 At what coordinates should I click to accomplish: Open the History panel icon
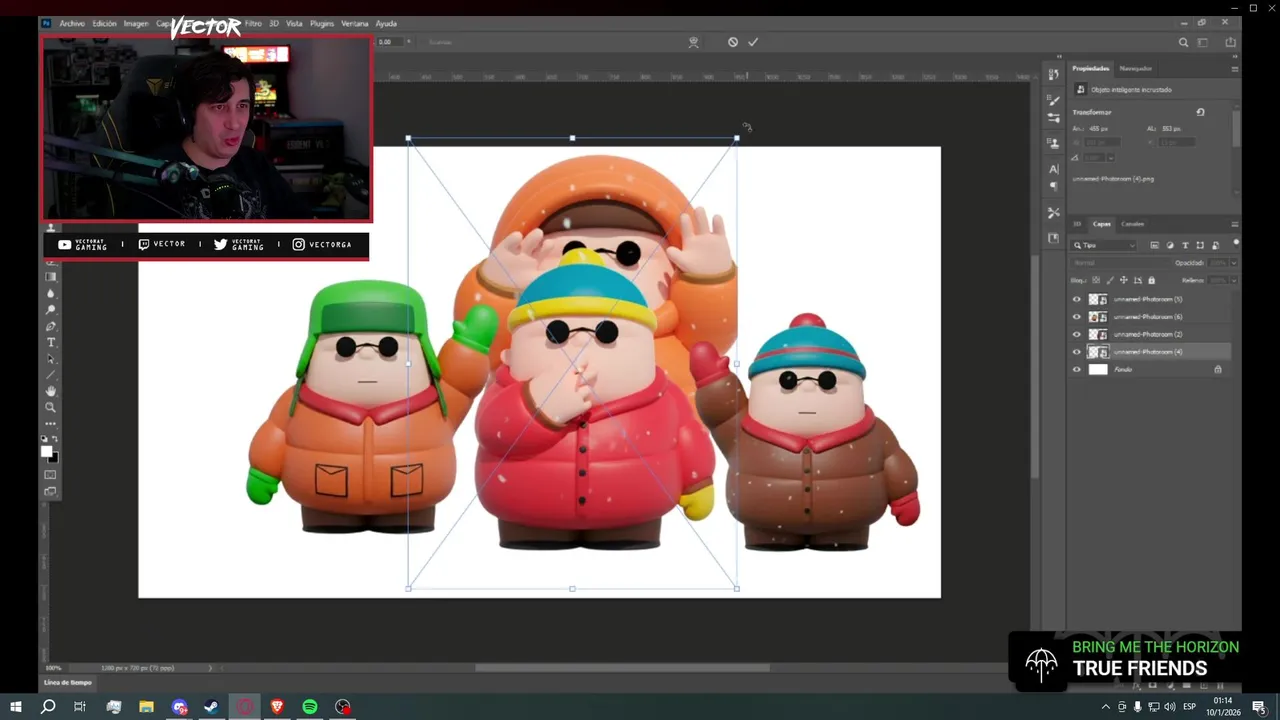click(1053, 74)
